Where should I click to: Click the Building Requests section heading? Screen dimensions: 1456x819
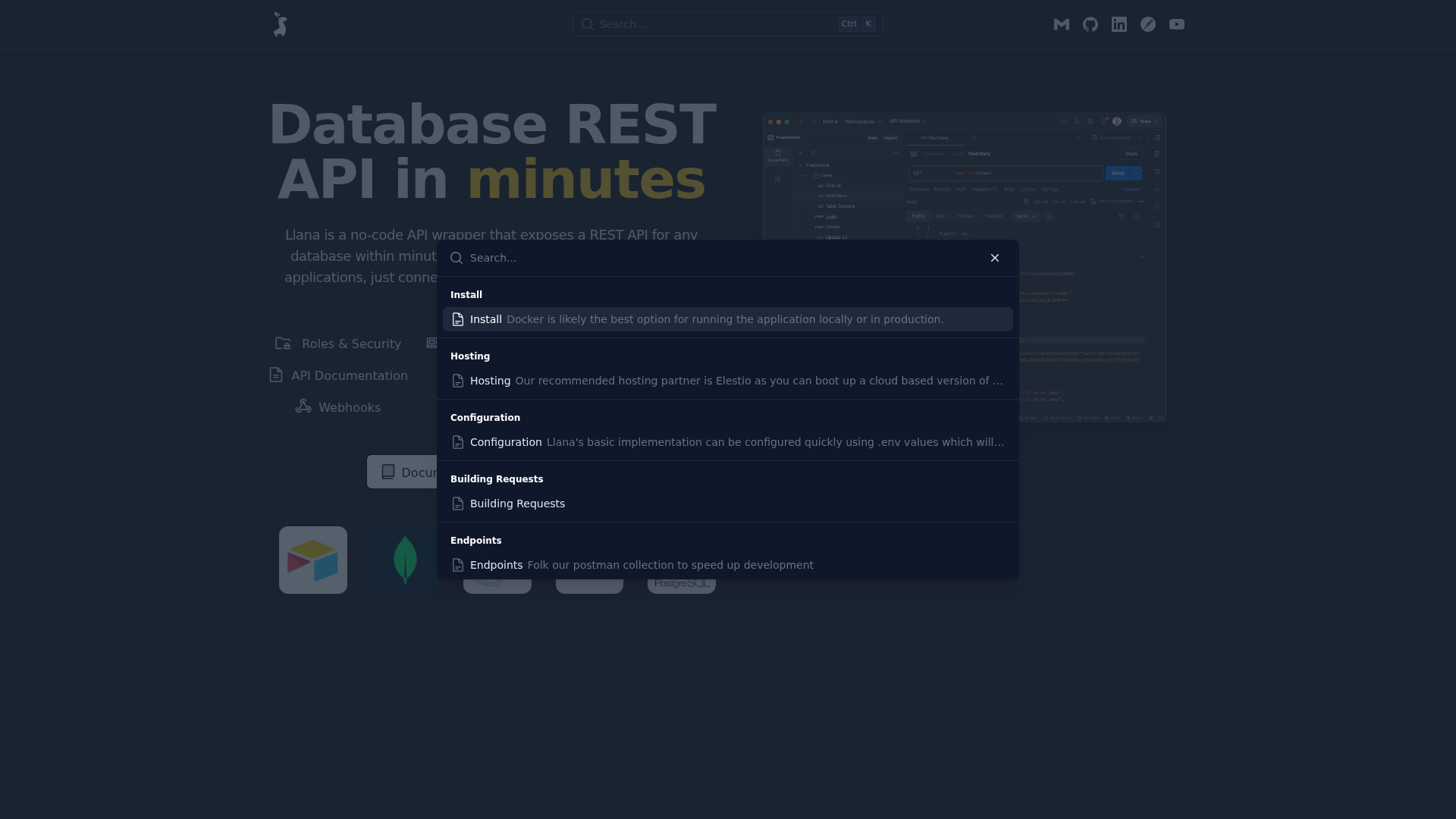click(x=497, y=479)
